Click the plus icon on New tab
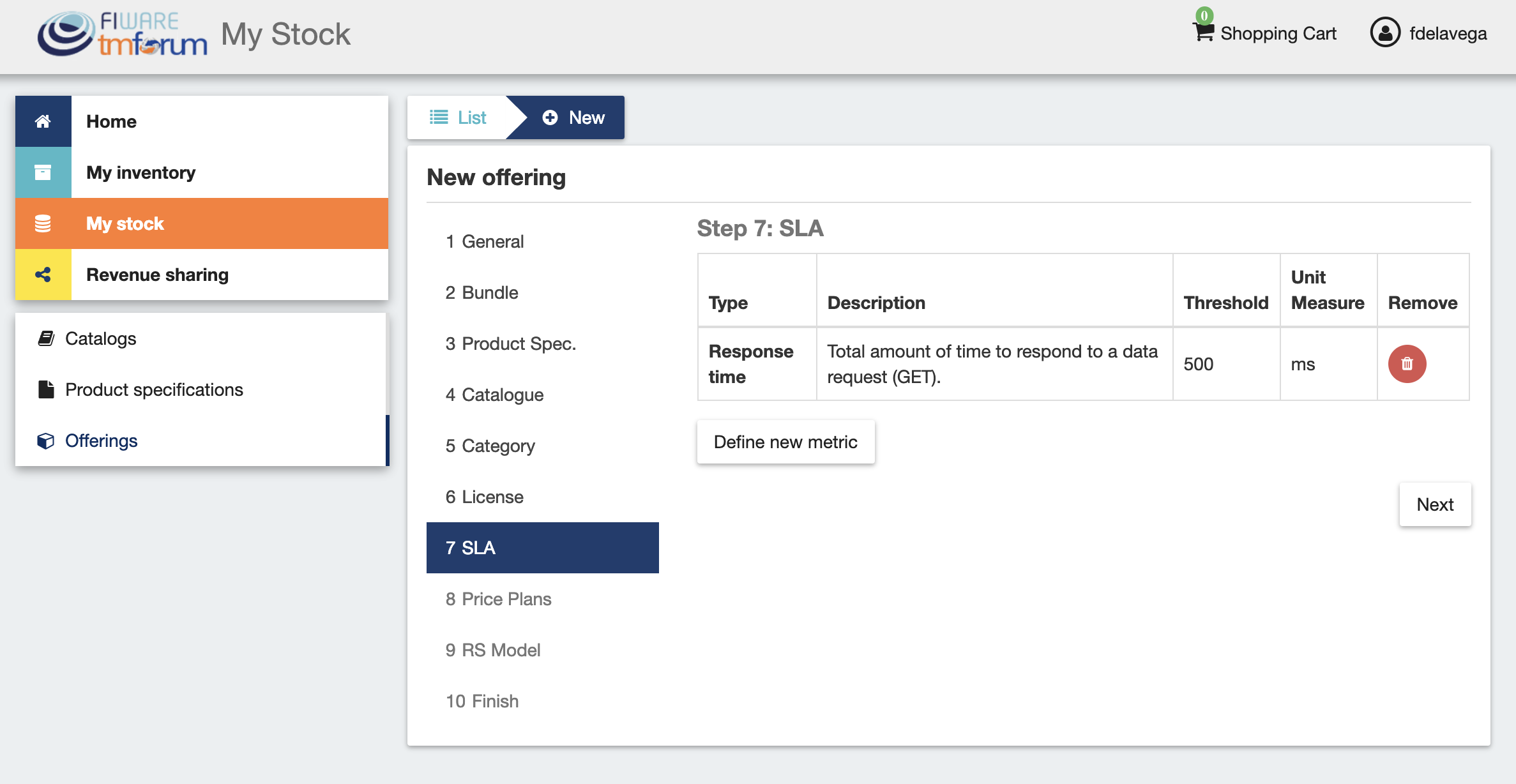This screenshot has width=1516, height=784. point(550,117)
